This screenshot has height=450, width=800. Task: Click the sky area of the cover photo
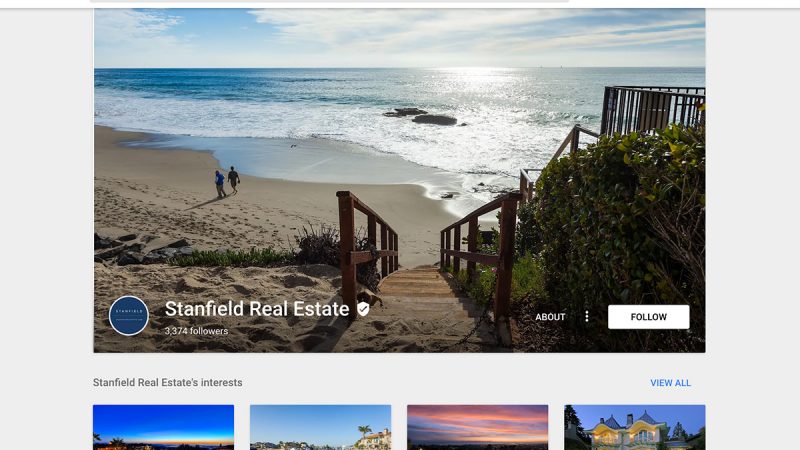pyautogui.click(x=399, y=37)
